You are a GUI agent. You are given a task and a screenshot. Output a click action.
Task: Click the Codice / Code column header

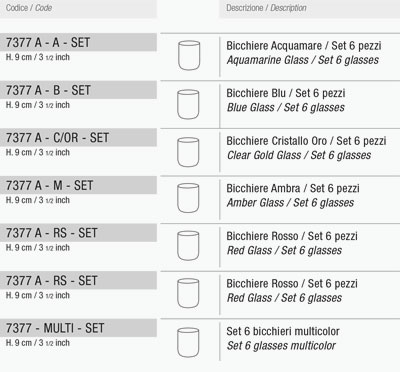(x=29, y=8)
